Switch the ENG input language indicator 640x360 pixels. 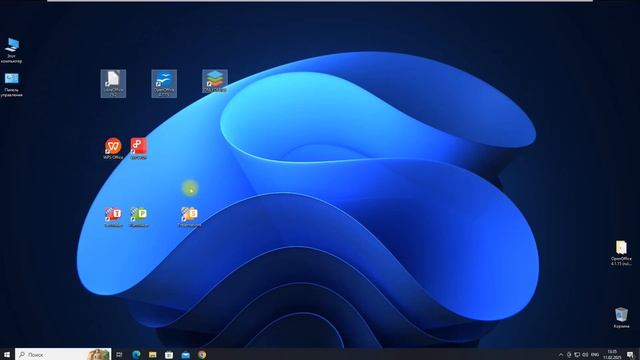click(595, 355)
